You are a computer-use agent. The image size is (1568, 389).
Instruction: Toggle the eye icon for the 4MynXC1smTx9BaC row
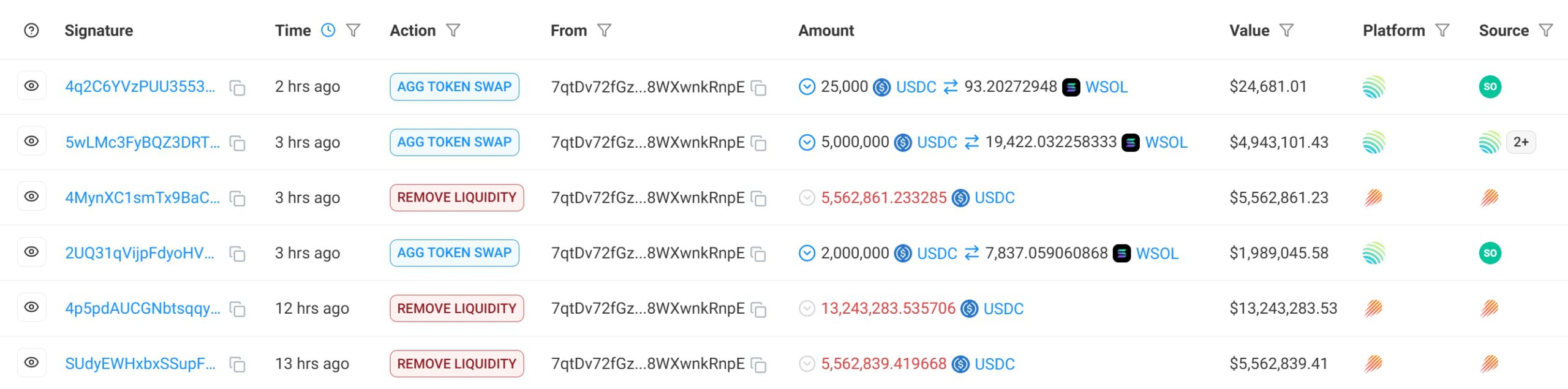[x=31, y=197]
